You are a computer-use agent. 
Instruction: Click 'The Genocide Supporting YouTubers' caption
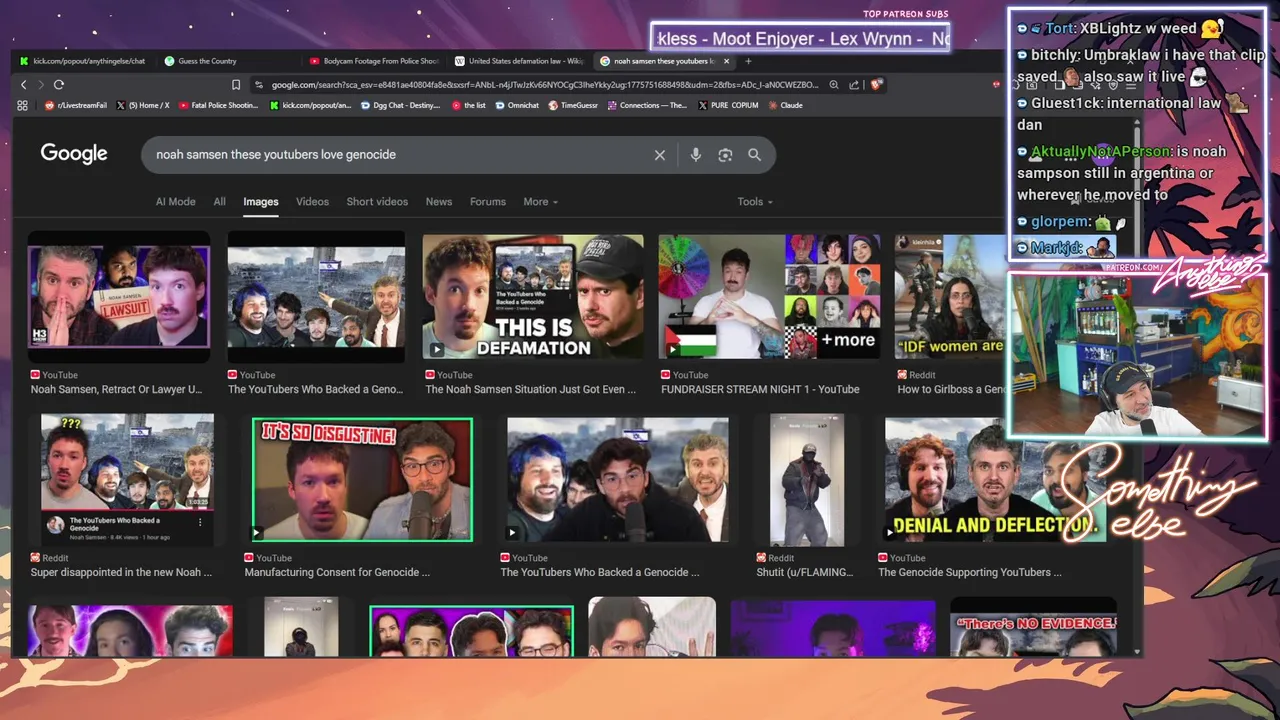[970, 573]
